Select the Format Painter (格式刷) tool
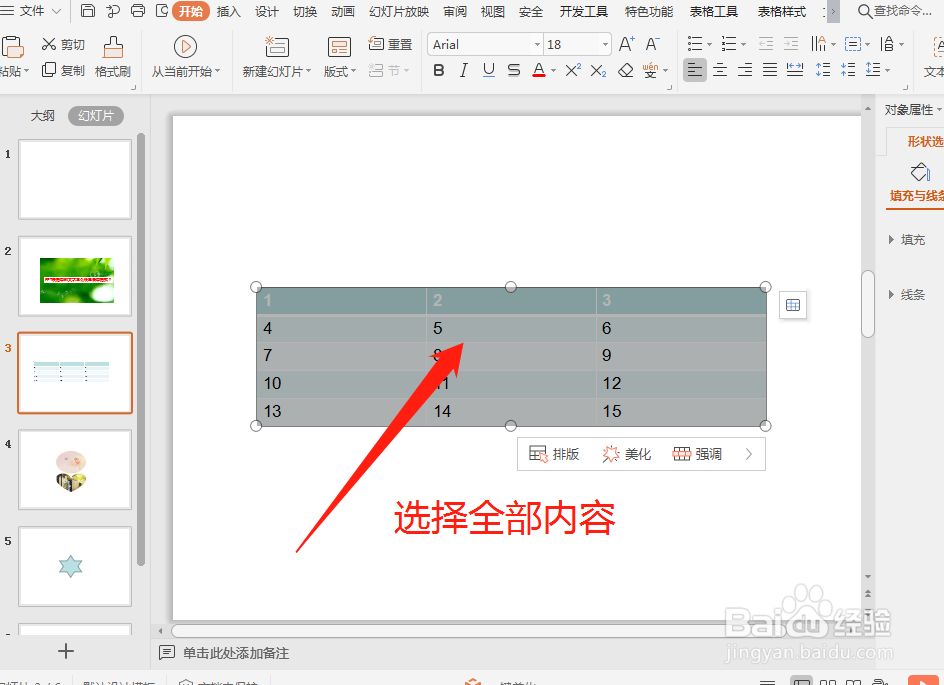944x685 pixels. coord(113,55)
